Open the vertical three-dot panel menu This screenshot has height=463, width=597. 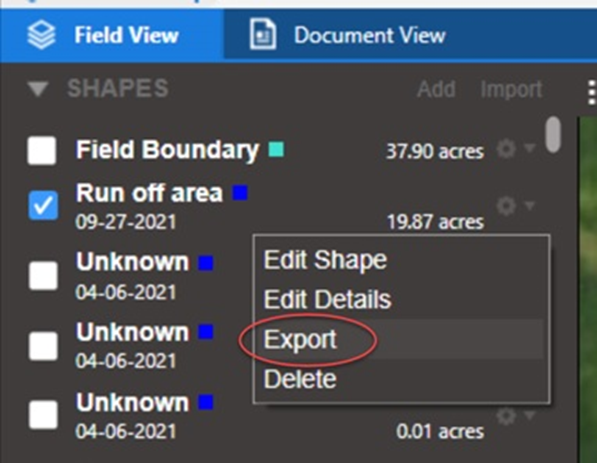pyautogui.click(x=591, y=92)
